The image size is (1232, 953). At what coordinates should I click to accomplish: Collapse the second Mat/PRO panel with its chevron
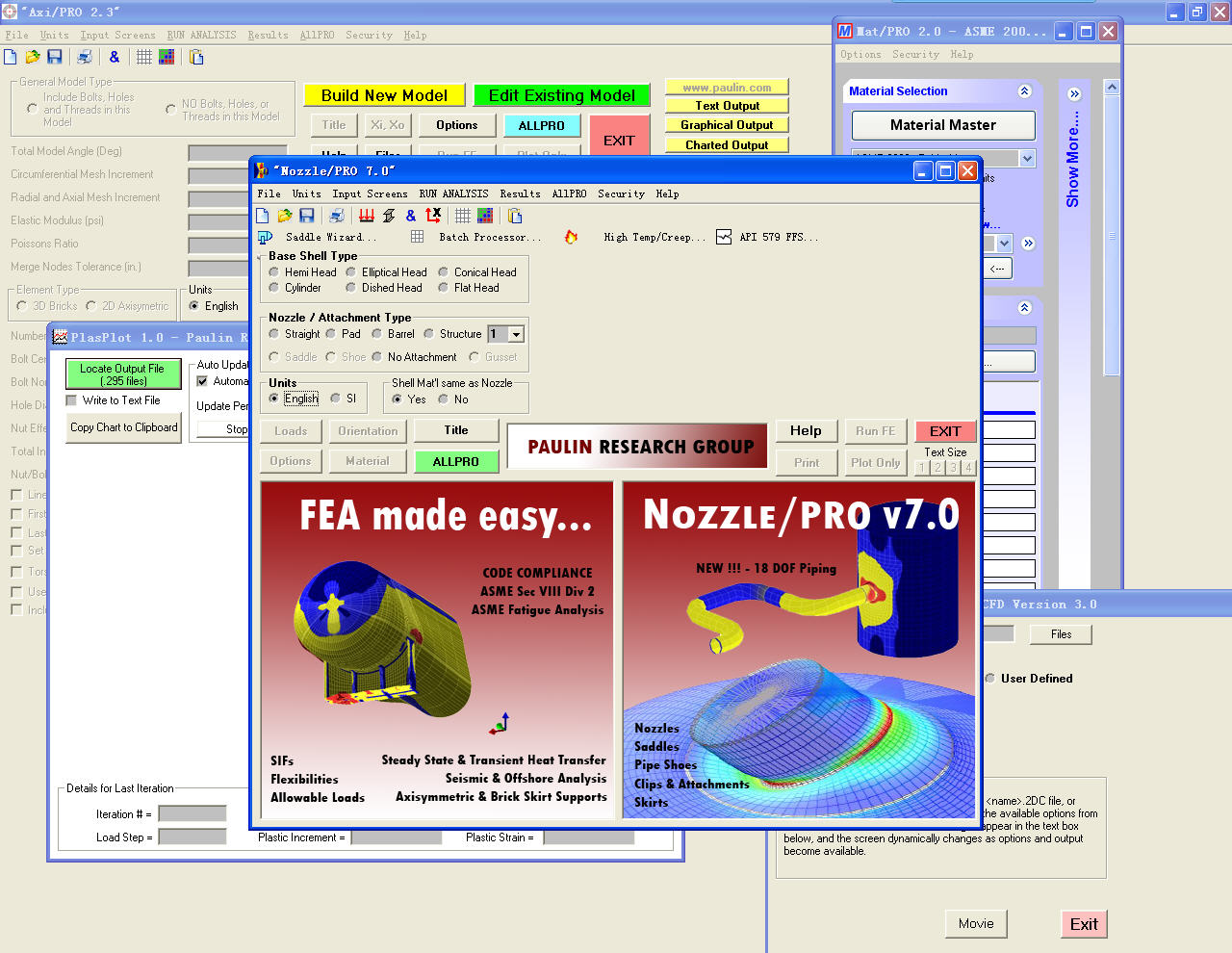(1024, 308)
